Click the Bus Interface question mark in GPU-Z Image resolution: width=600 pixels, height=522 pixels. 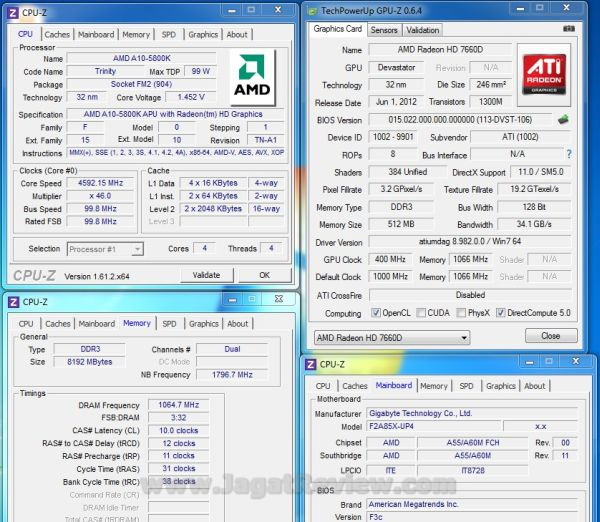point(569,154)
